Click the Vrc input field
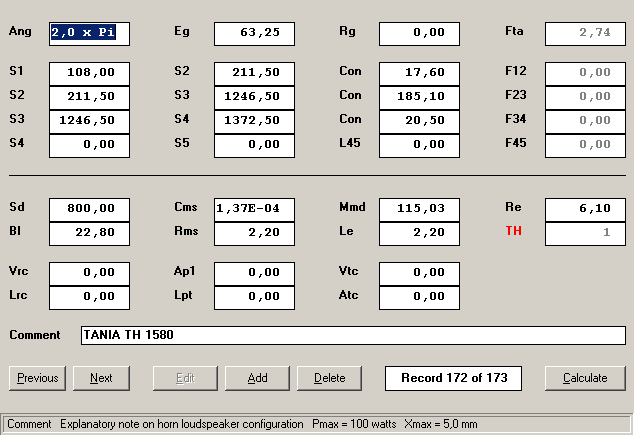The width and height of the screenshot is (634, 436). click(89, 273)
